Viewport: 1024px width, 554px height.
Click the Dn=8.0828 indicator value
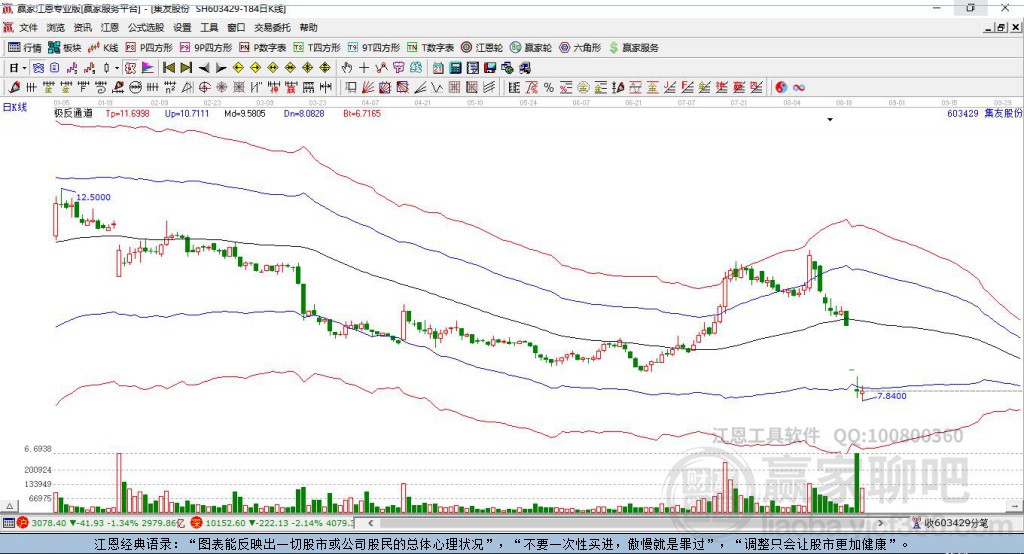(304, 114)
